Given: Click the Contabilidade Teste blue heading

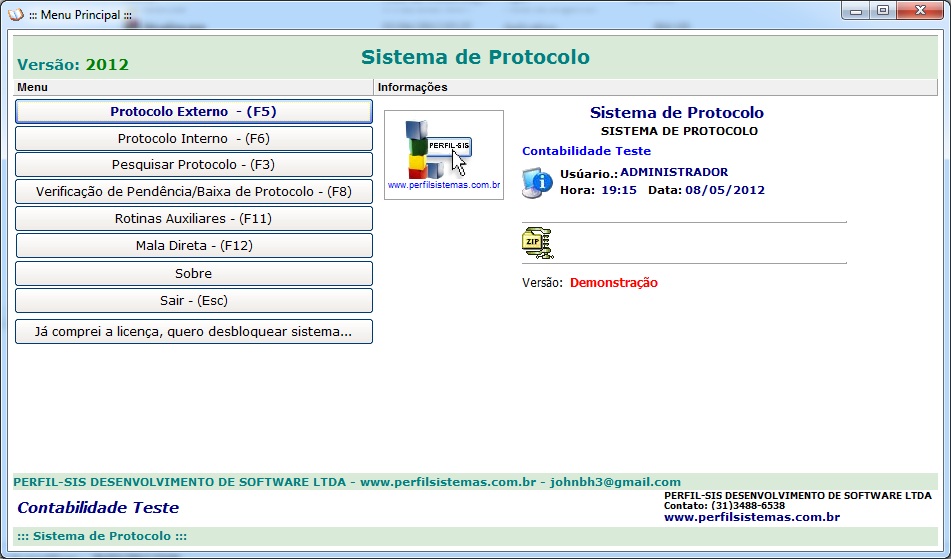Looking at the screenshot, I should [586, 151].
